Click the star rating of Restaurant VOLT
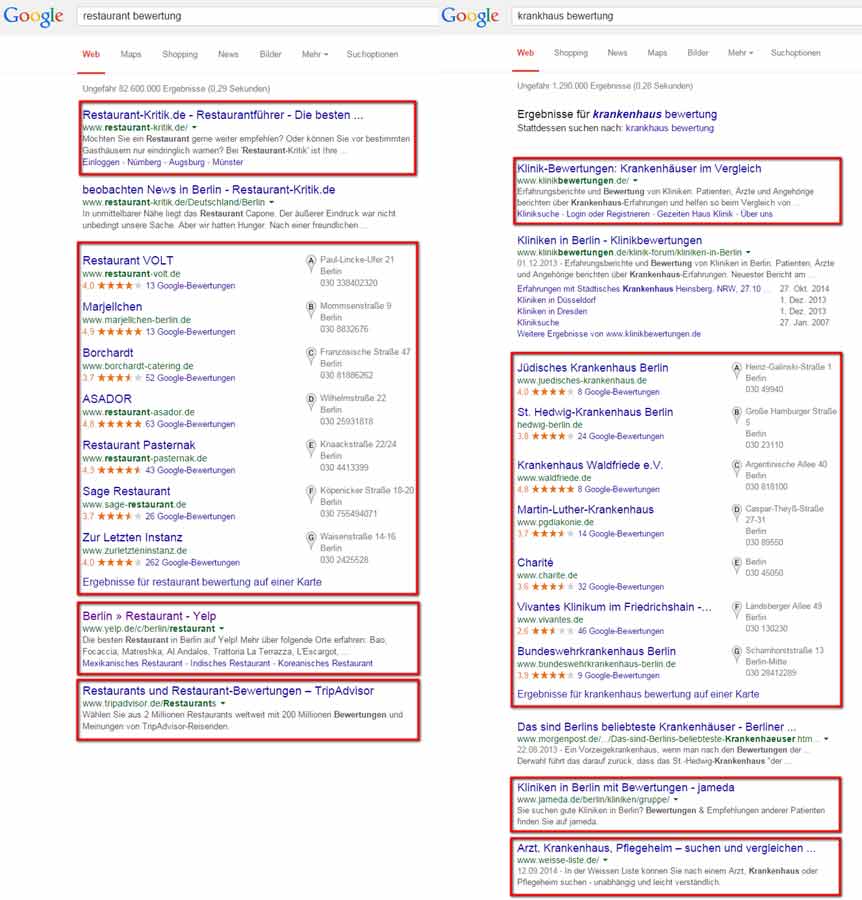 [119, 285]
